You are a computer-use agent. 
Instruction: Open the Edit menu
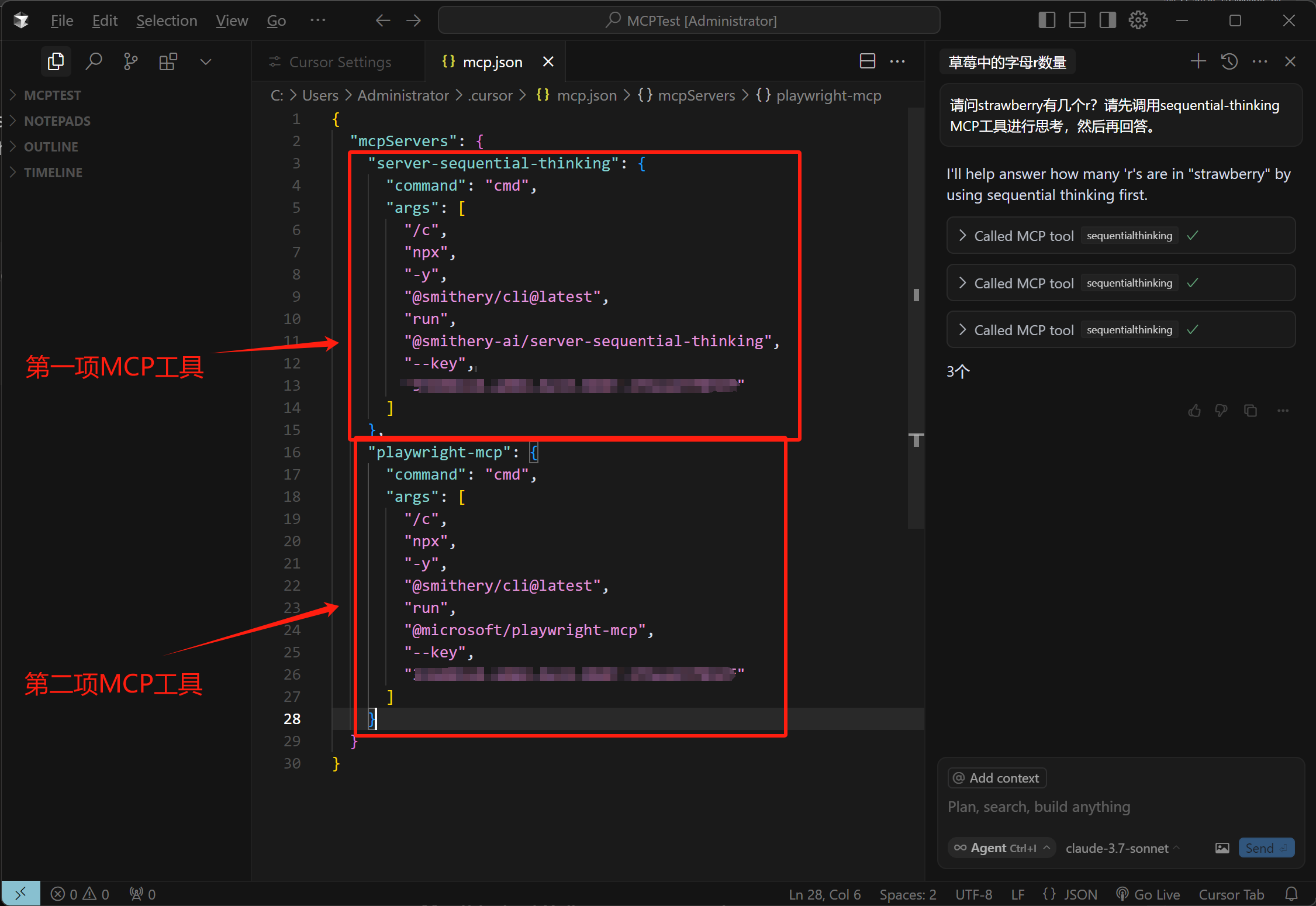pyautogui.click(x=105, y=20)
